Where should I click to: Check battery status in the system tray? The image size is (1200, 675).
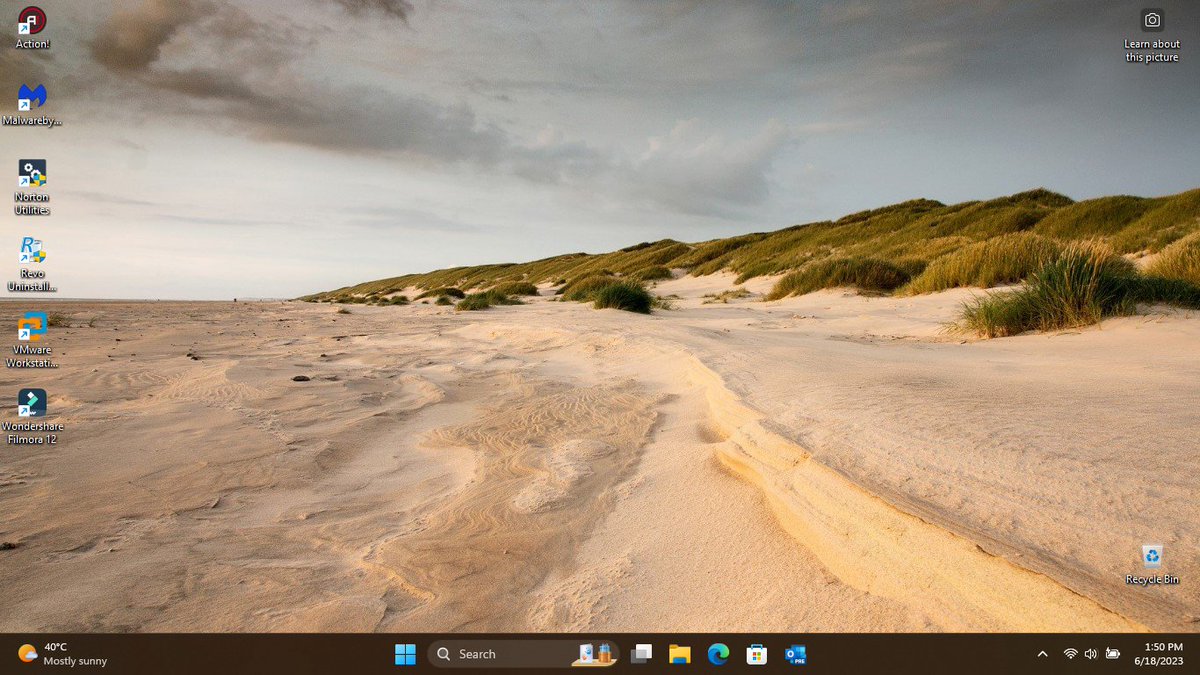[1112, 653]
